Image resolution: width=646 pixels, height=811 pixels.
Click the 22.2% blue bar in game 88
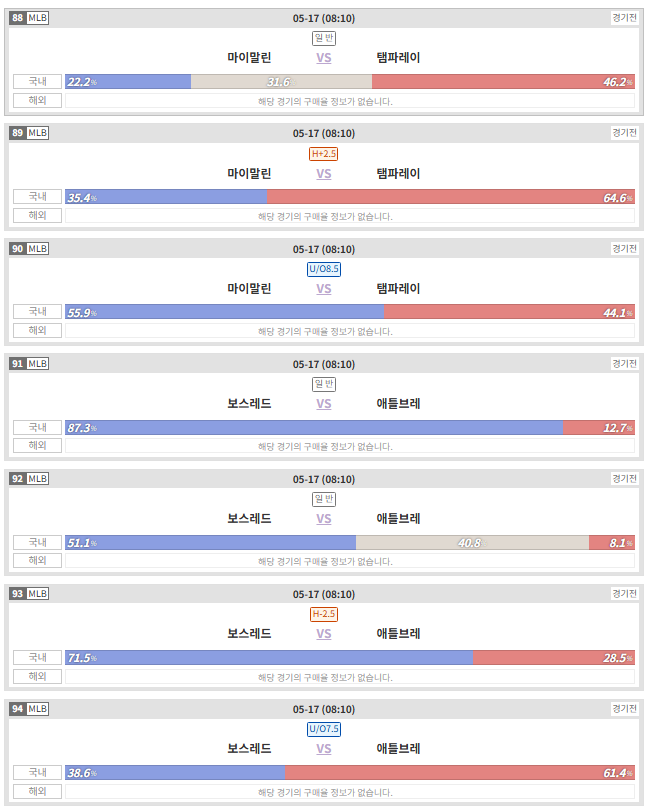tap(128, 82)
